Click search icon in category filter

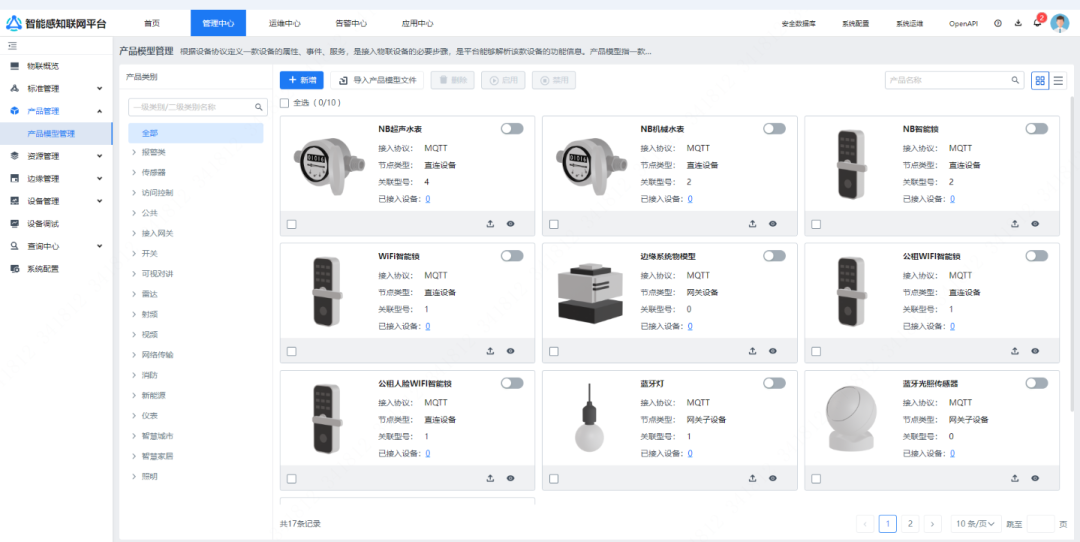258,107
